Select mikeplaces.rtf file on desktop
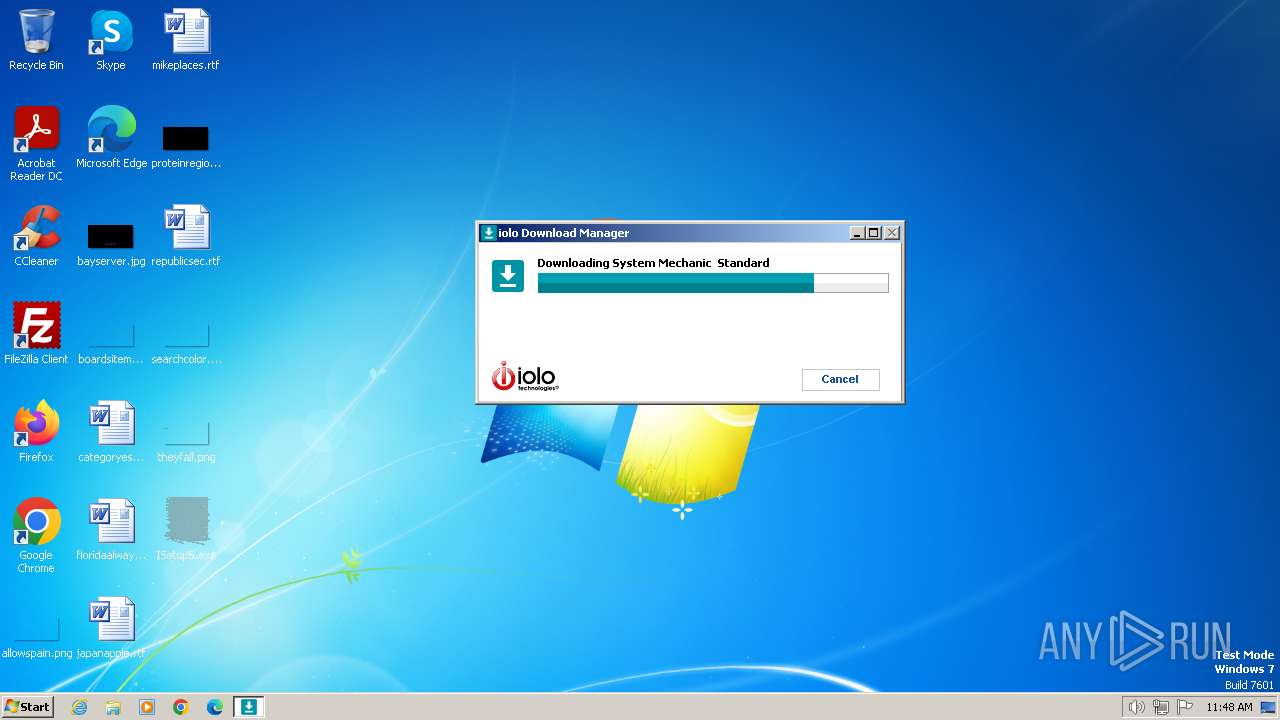1280x720 pixels. click(x=186, y=40)
